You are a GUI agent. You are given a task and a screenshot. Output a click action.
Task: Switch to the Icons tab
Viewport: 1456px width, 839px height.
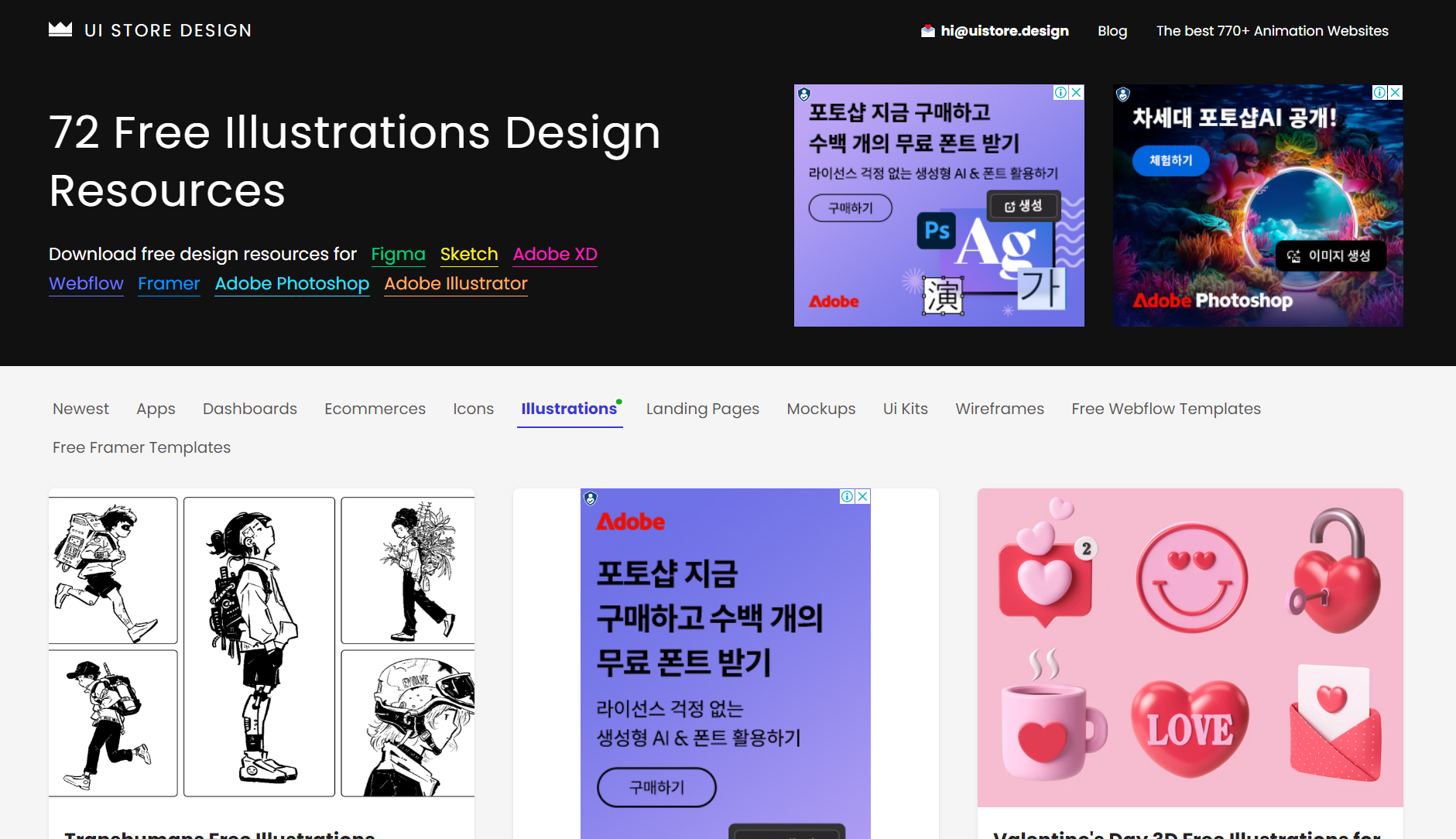473,409
